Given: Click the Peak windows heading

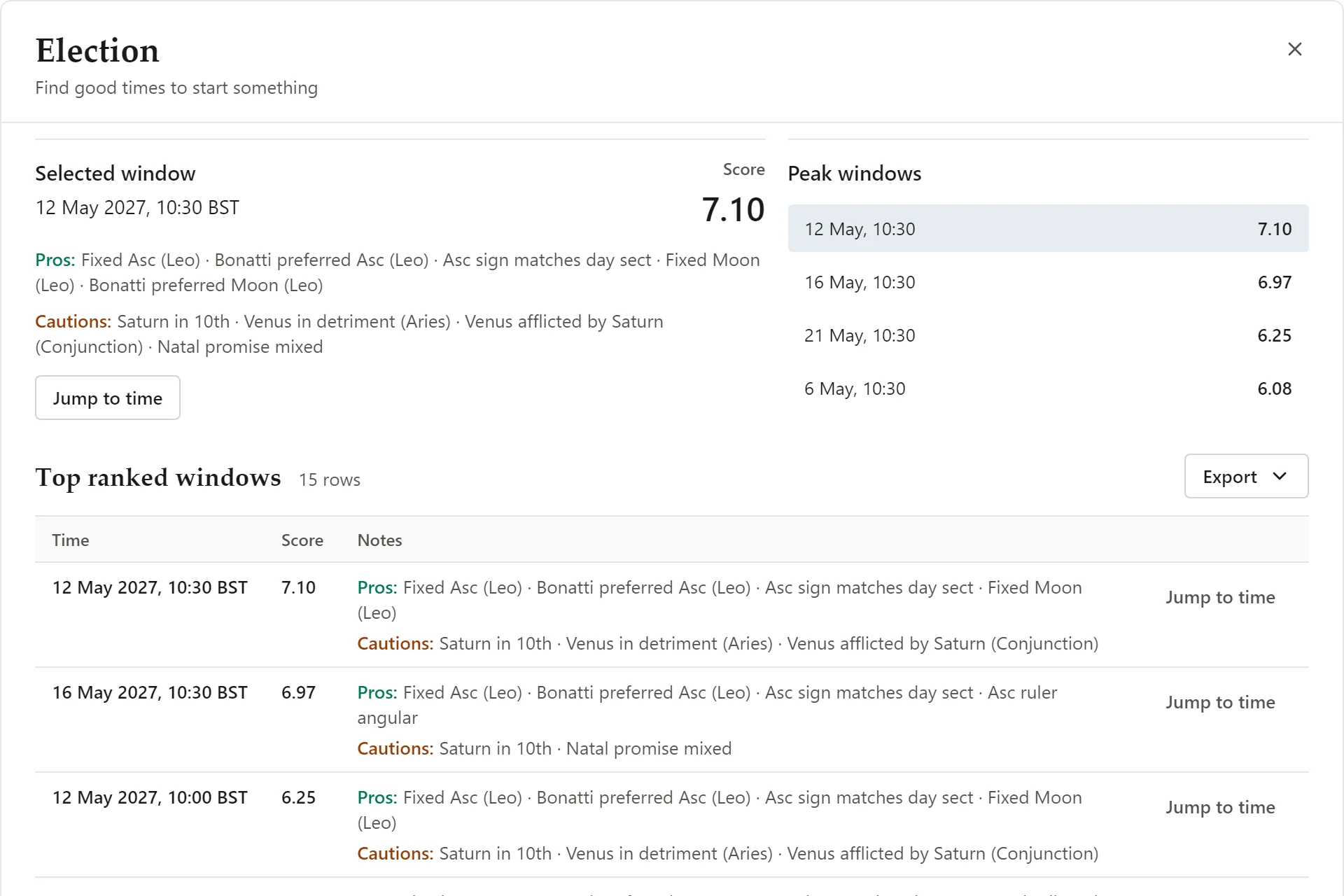Looking at the screenshot, I should [854, 173].
